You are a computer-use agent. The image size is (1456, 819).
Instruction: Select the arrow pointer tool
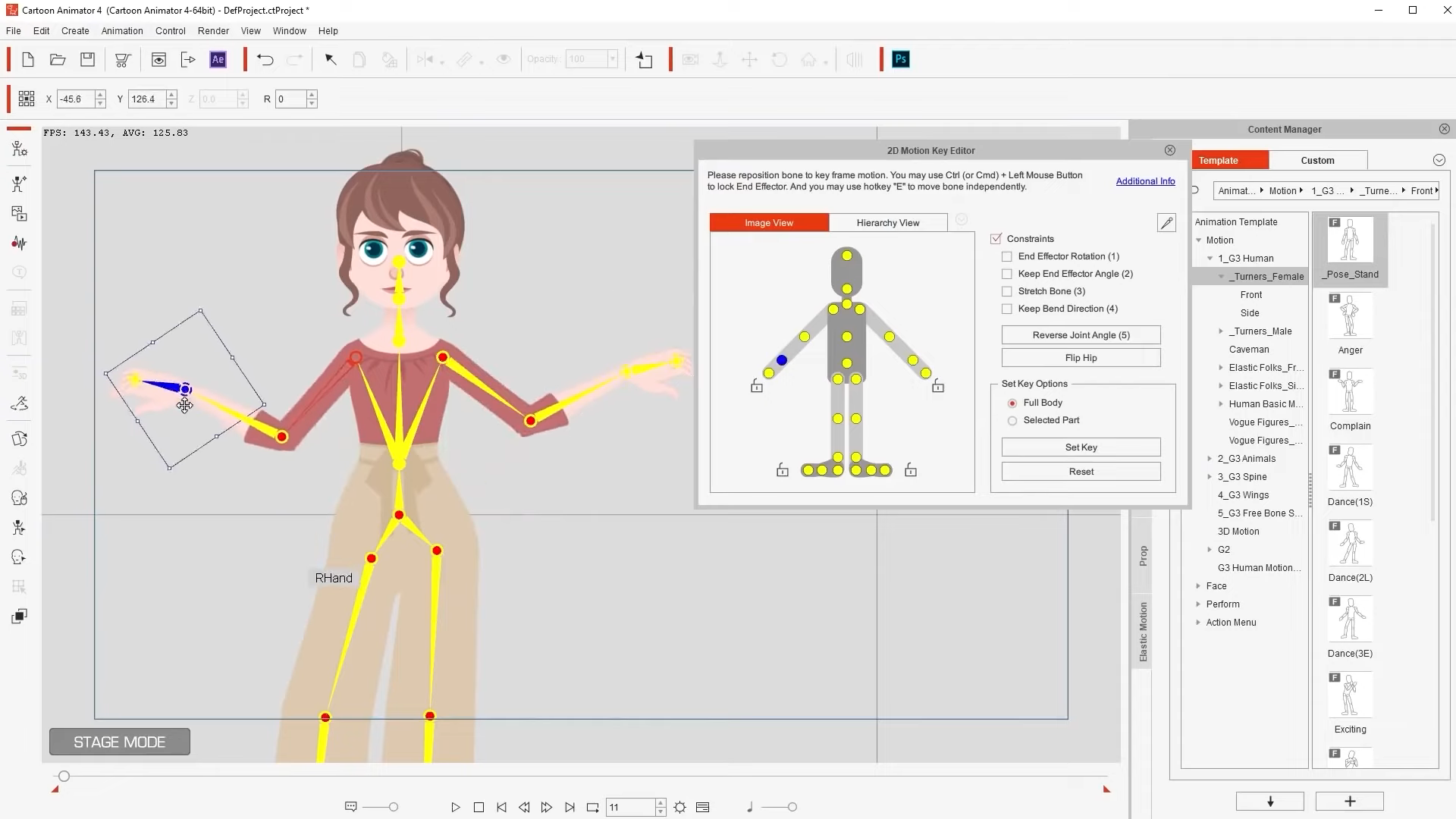pos(331,60)
